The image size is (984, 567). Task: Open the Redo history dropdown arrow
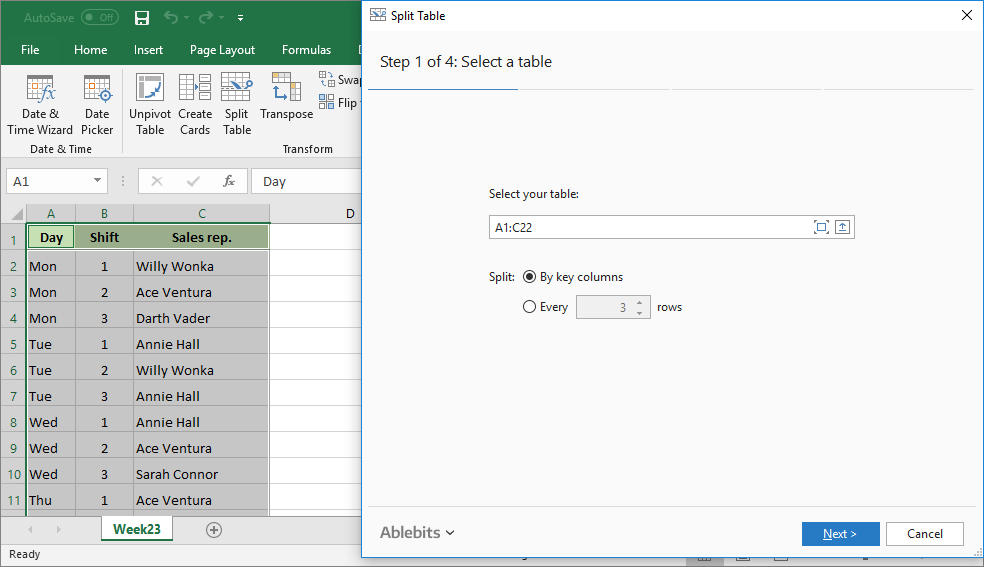[x=222, y=18]
